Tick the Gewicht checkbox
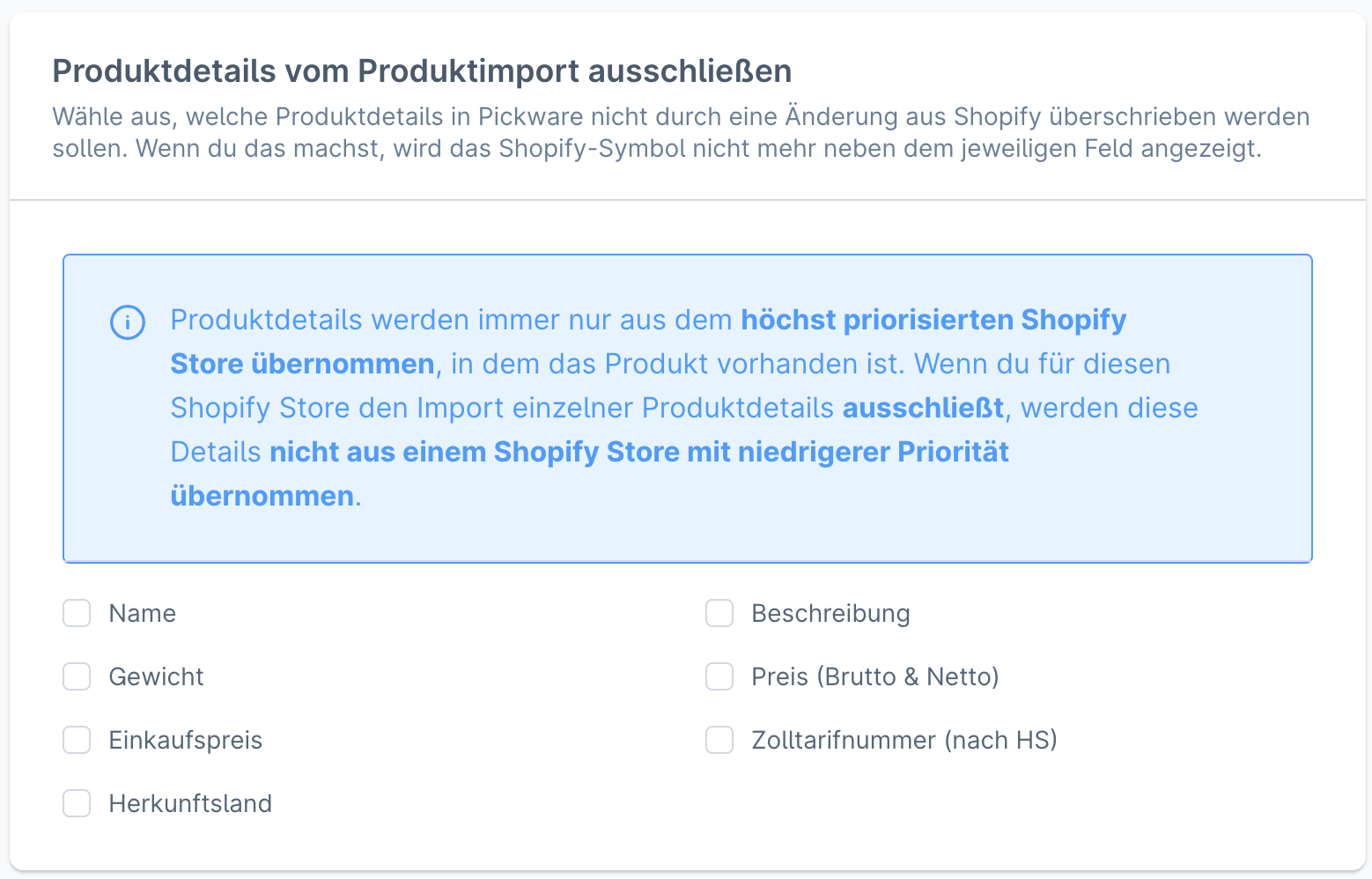Viewport: 1372px width, 879px height. click(77, 676)
